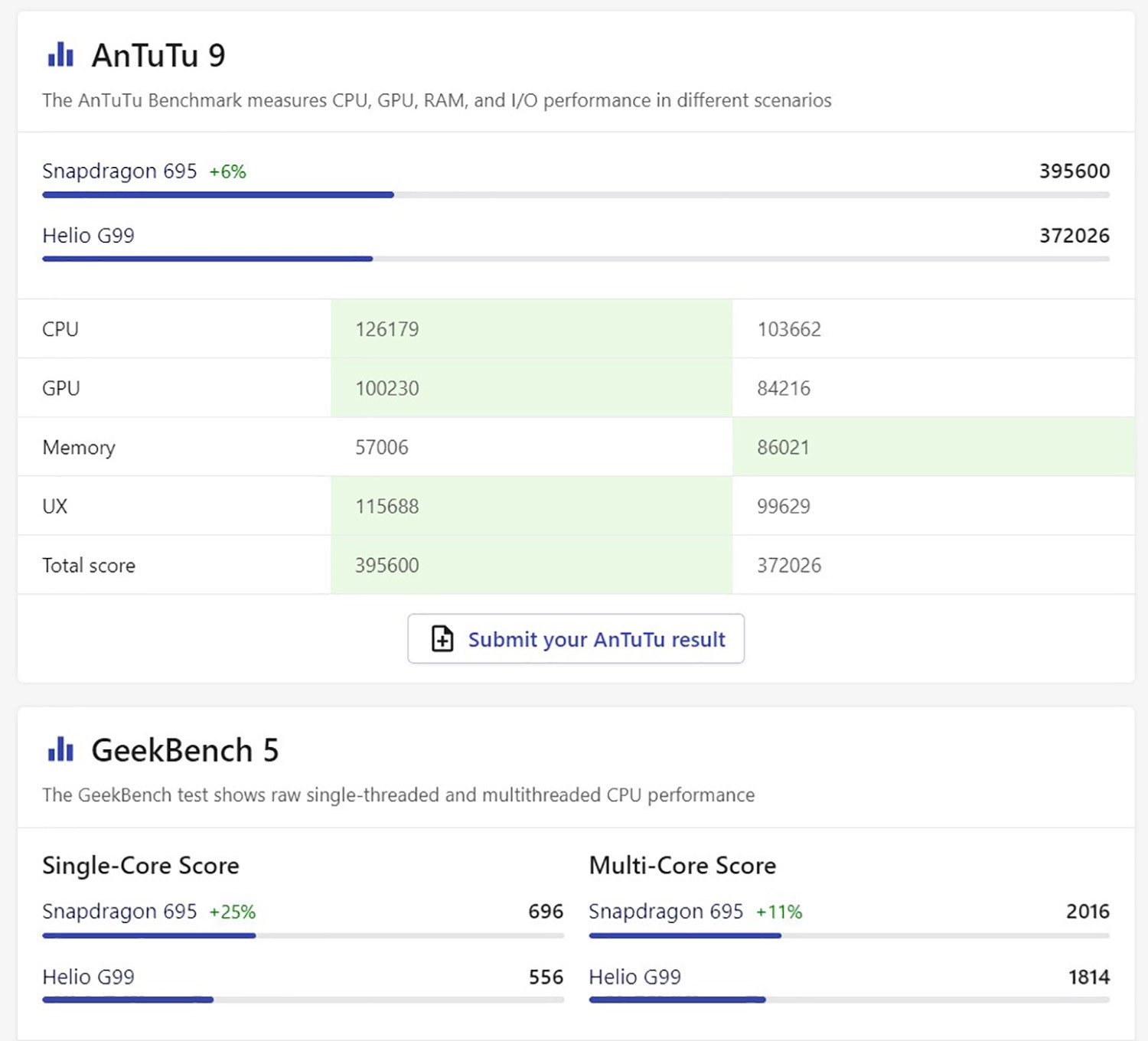Click the +6% difference label
The height and width of the screenshot is (1041, 1148).
[x=228, y=171]
